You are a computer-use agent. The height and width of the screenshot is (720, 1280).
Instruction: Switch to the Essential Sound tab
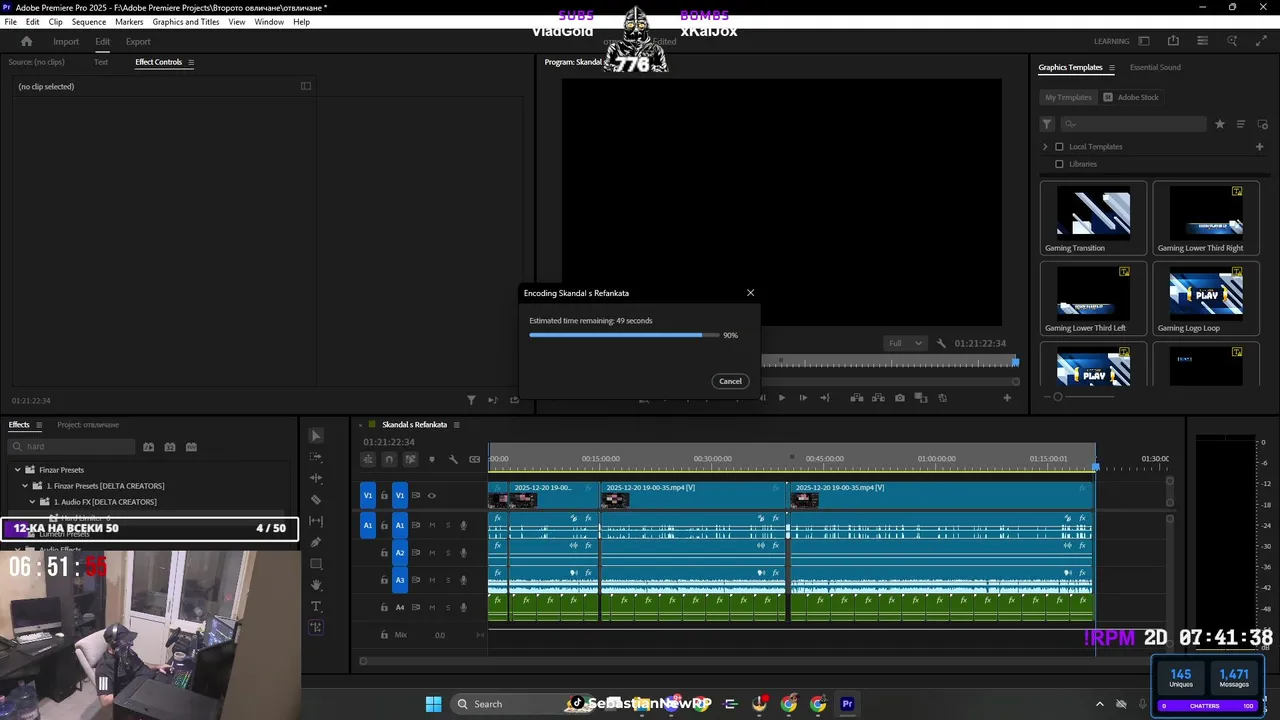pos(1155,67)
